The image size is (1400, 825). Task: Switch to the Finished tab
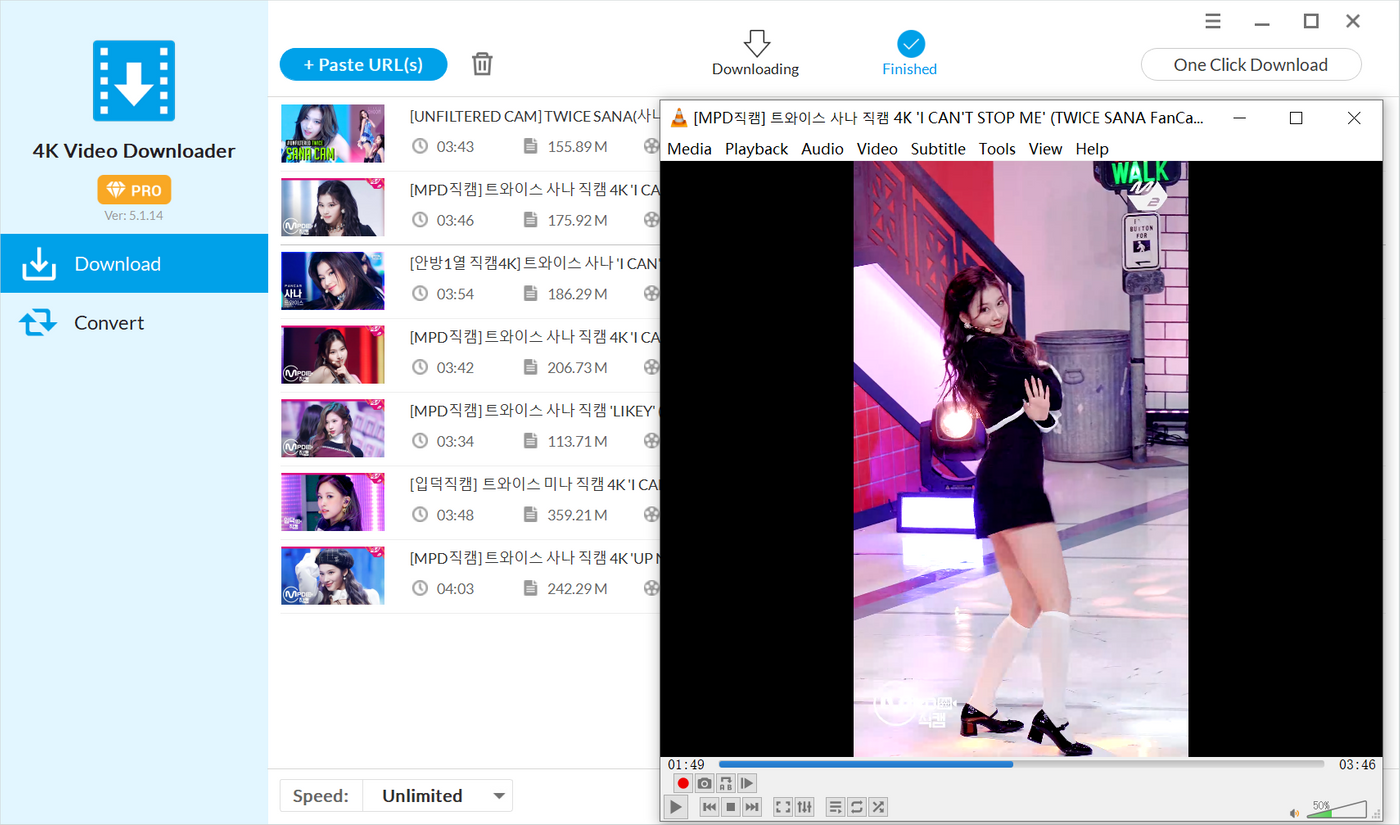(x=910, y=54)
